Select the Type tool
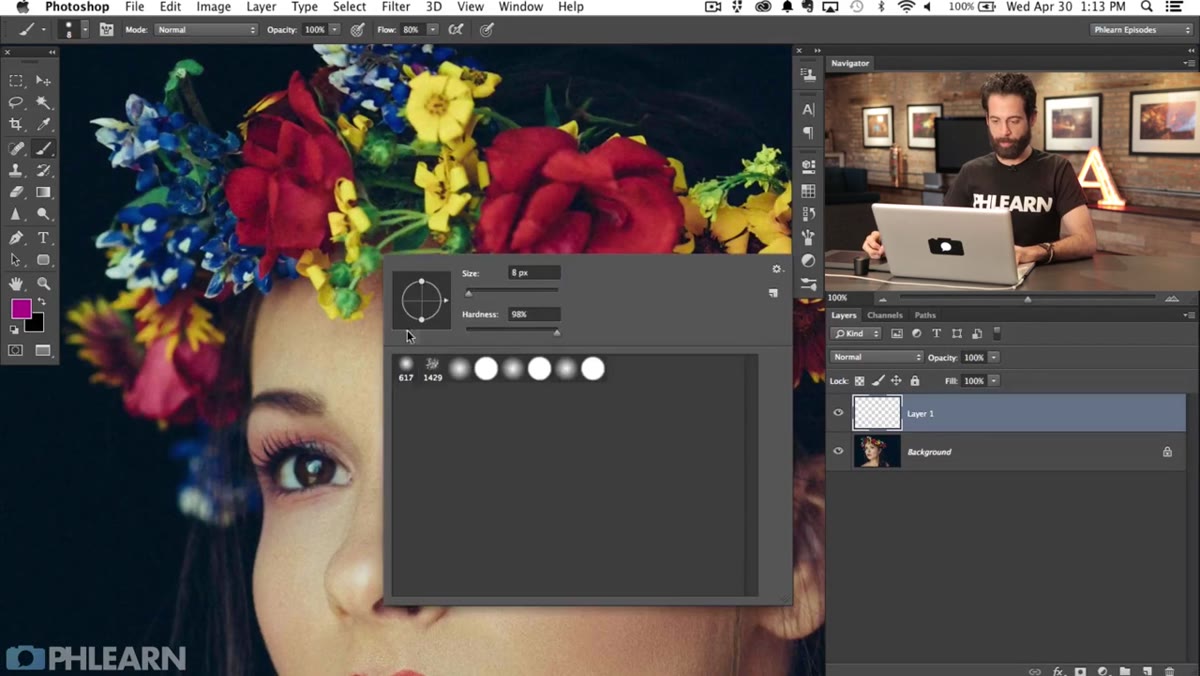The width and height of the screenshot is (1200, 676). tap(43, 238)
